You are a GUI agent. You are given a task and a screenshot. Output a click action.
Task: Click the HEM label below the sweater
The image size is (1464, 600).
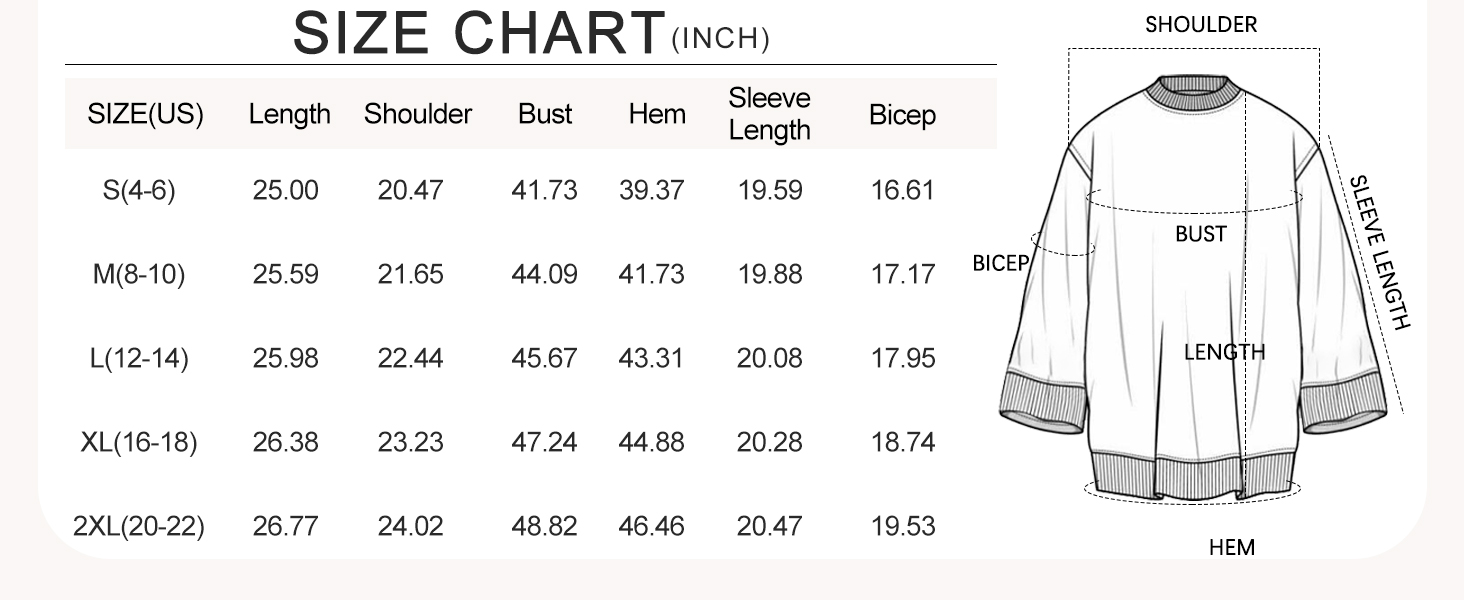click(x=1231, y=548)
